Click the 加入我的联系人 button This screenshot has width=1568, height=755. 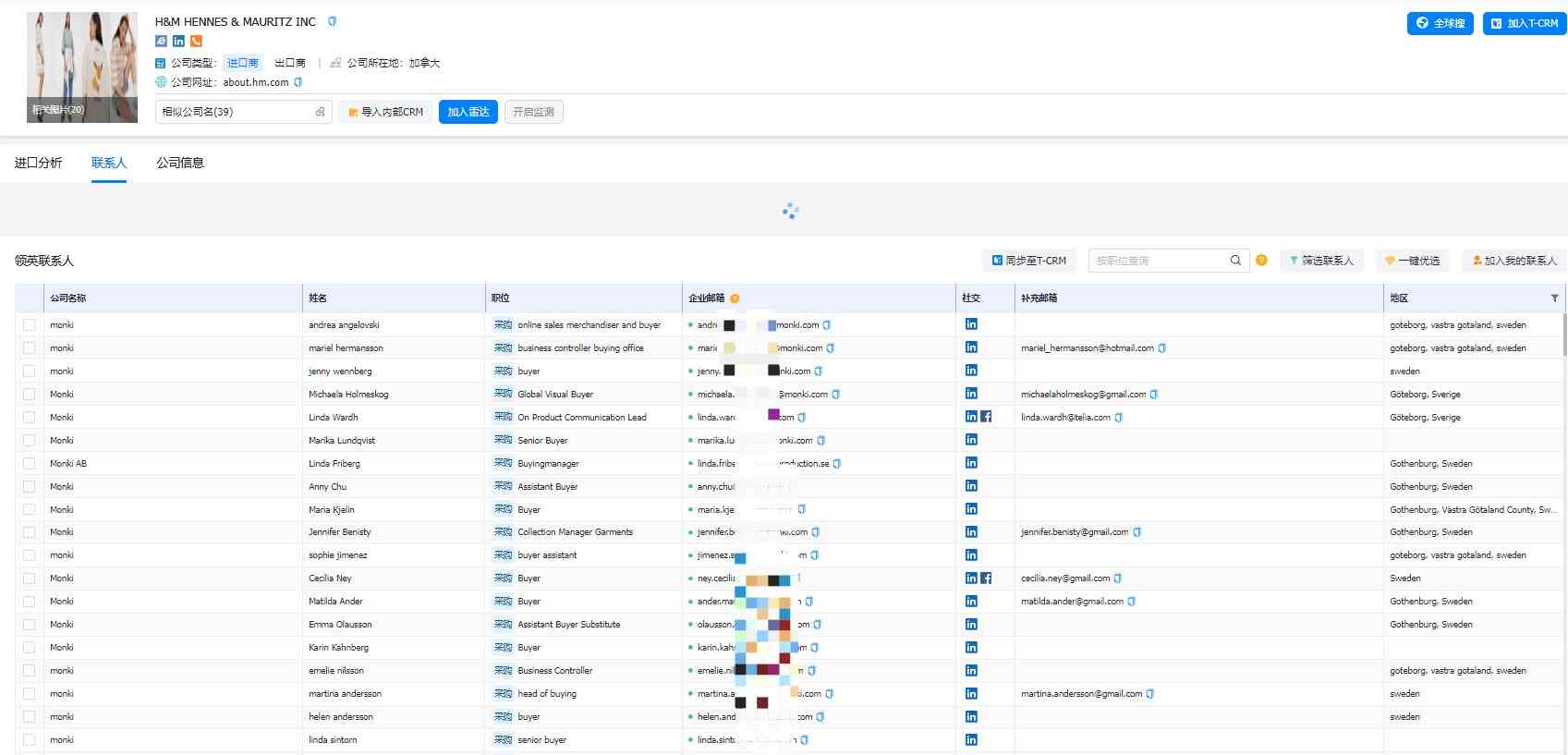1514,261
